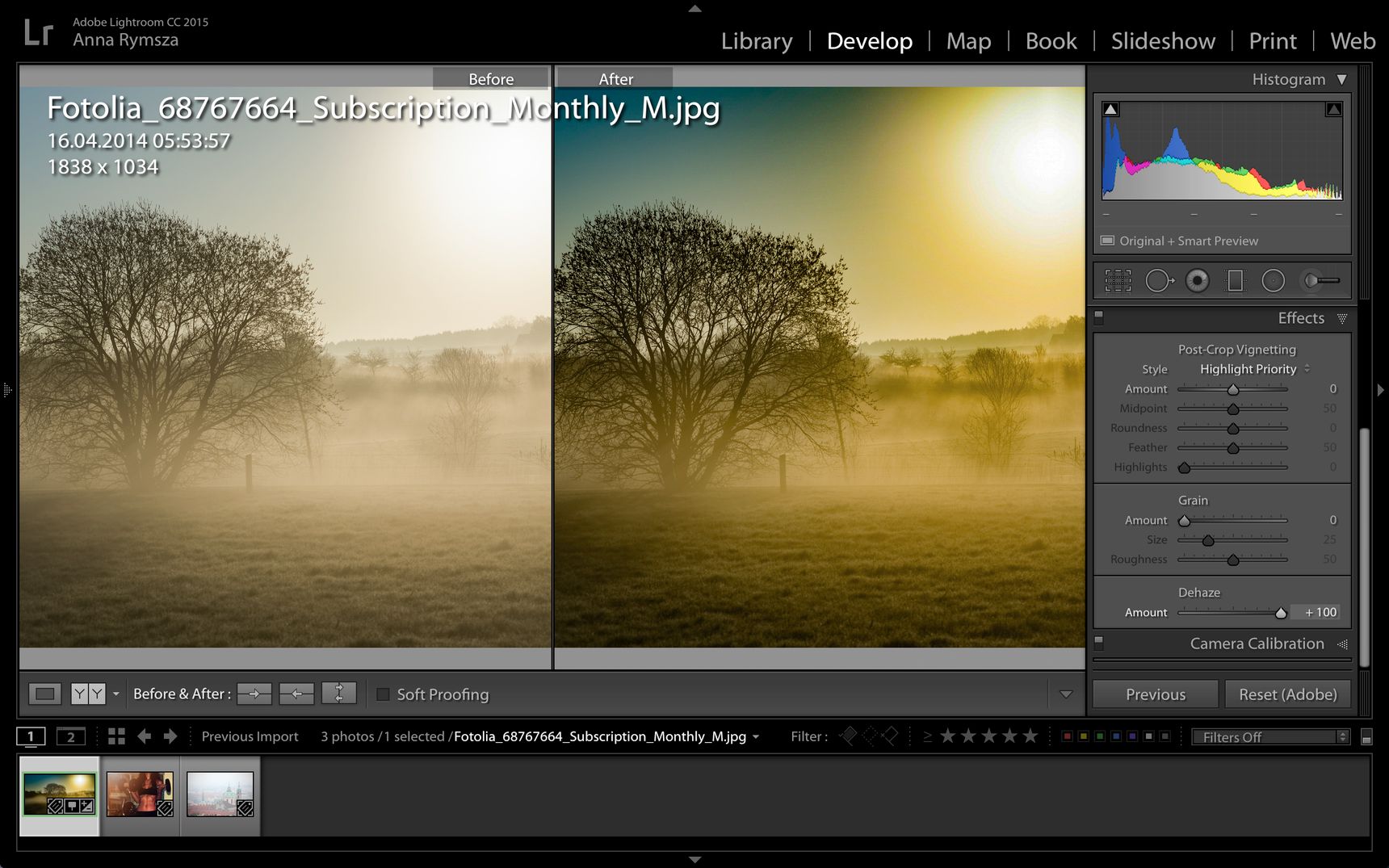The height and width of the screenshot is (868, 1389).
Task: Switch to the Library module
Action: tap(757, 41)
